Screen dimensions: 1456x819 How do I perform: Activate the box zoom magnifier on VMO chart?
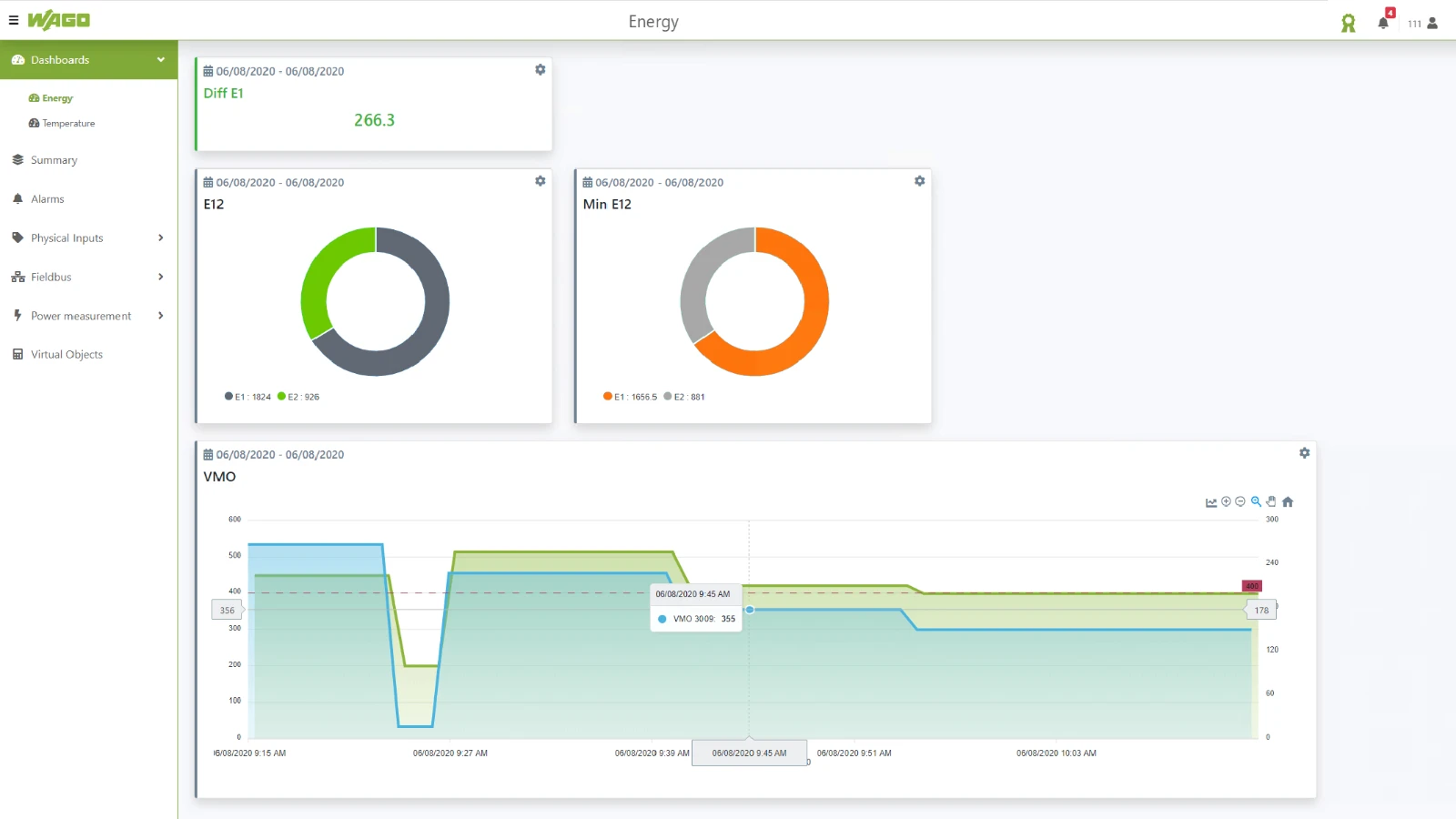pyautogui.click(x=1256, y=501)
